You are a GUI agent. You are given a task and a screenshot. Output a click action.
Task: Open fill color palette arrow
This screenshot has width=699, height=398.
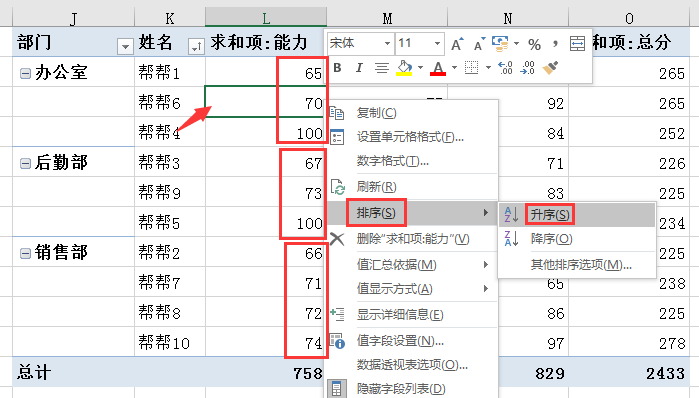point(420,68)
